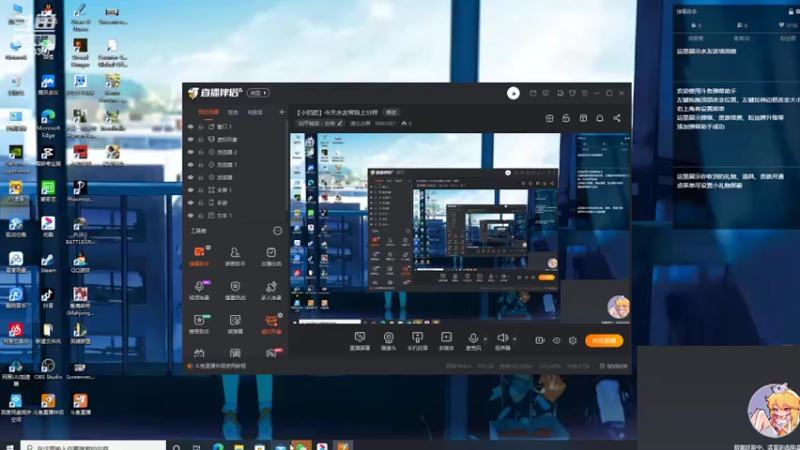Viewport: 800px width, 450px height.
Task: Hide the 浏览器 2 source layer
Action: click(191, 152)
